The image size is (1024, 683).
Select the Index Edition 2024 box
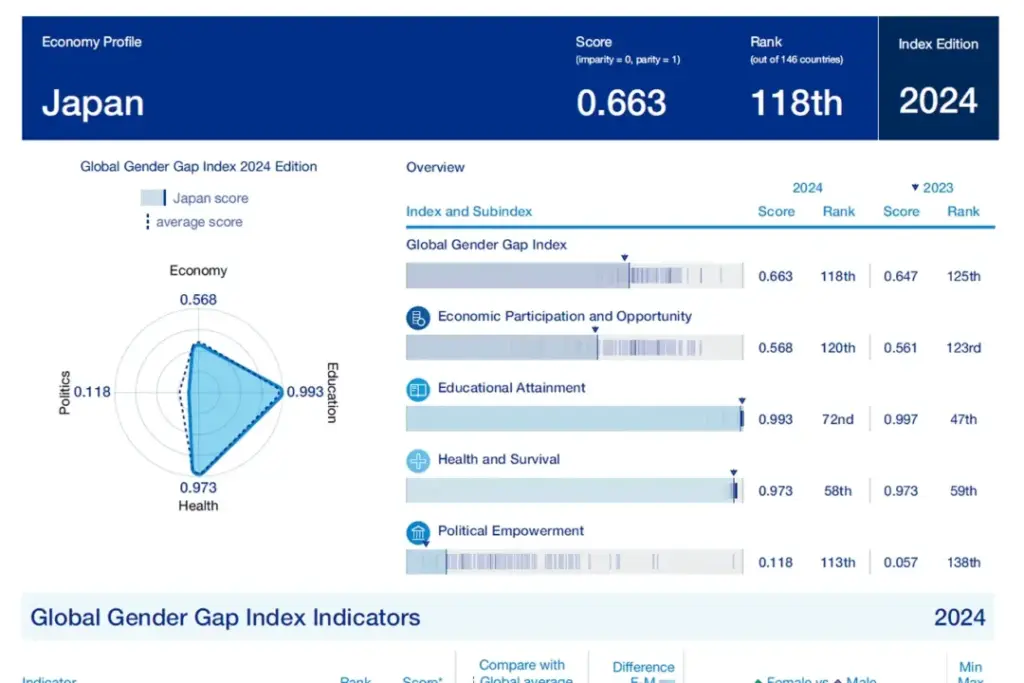coord(938,78)
